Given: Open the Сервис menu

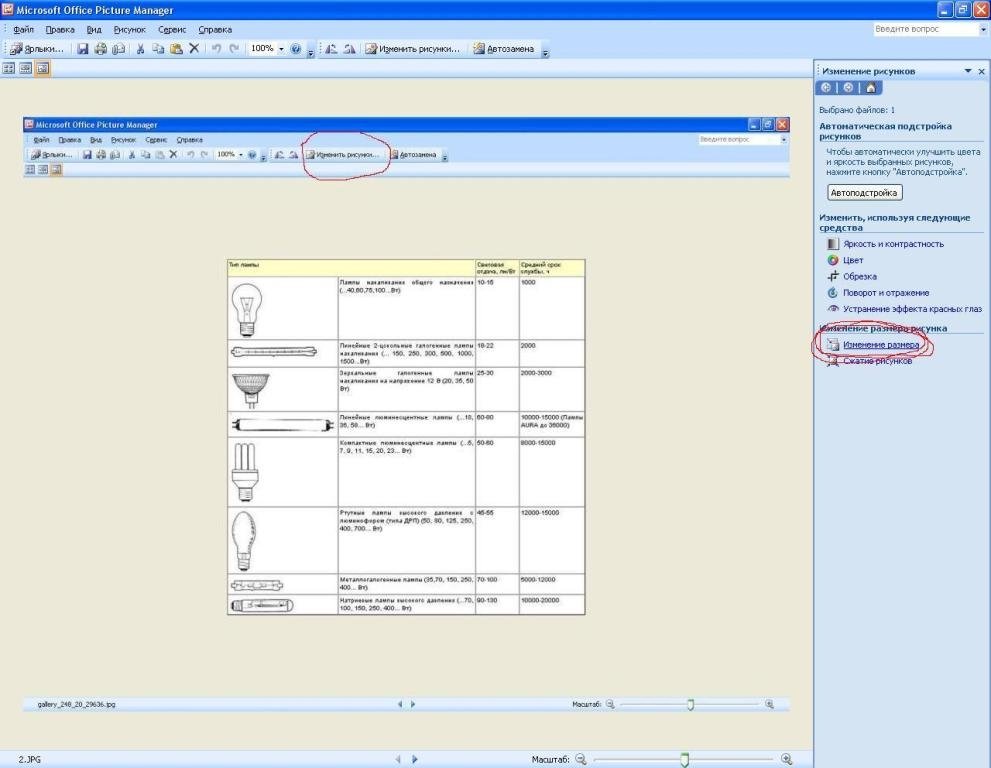Looking at the screenshot, I should (172, 30).
